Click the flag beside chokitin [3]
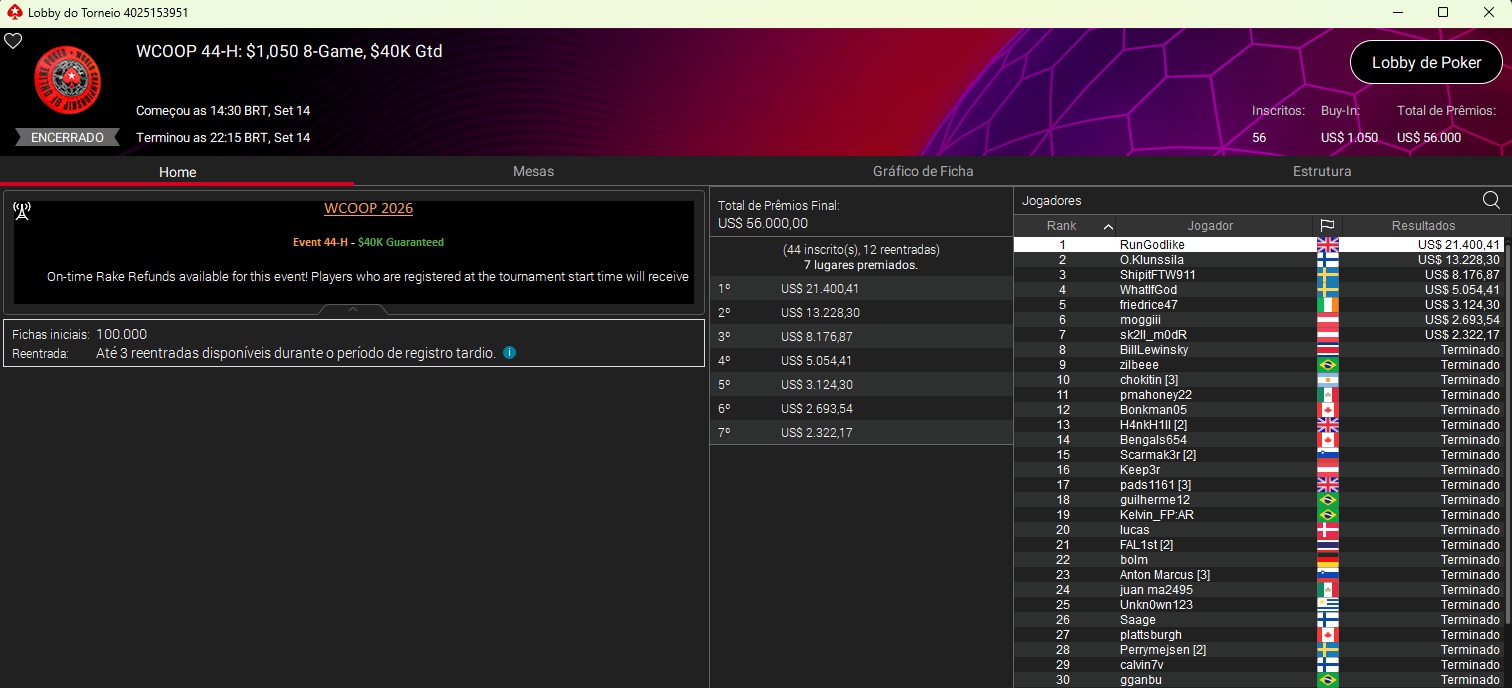 point(1327,380)
